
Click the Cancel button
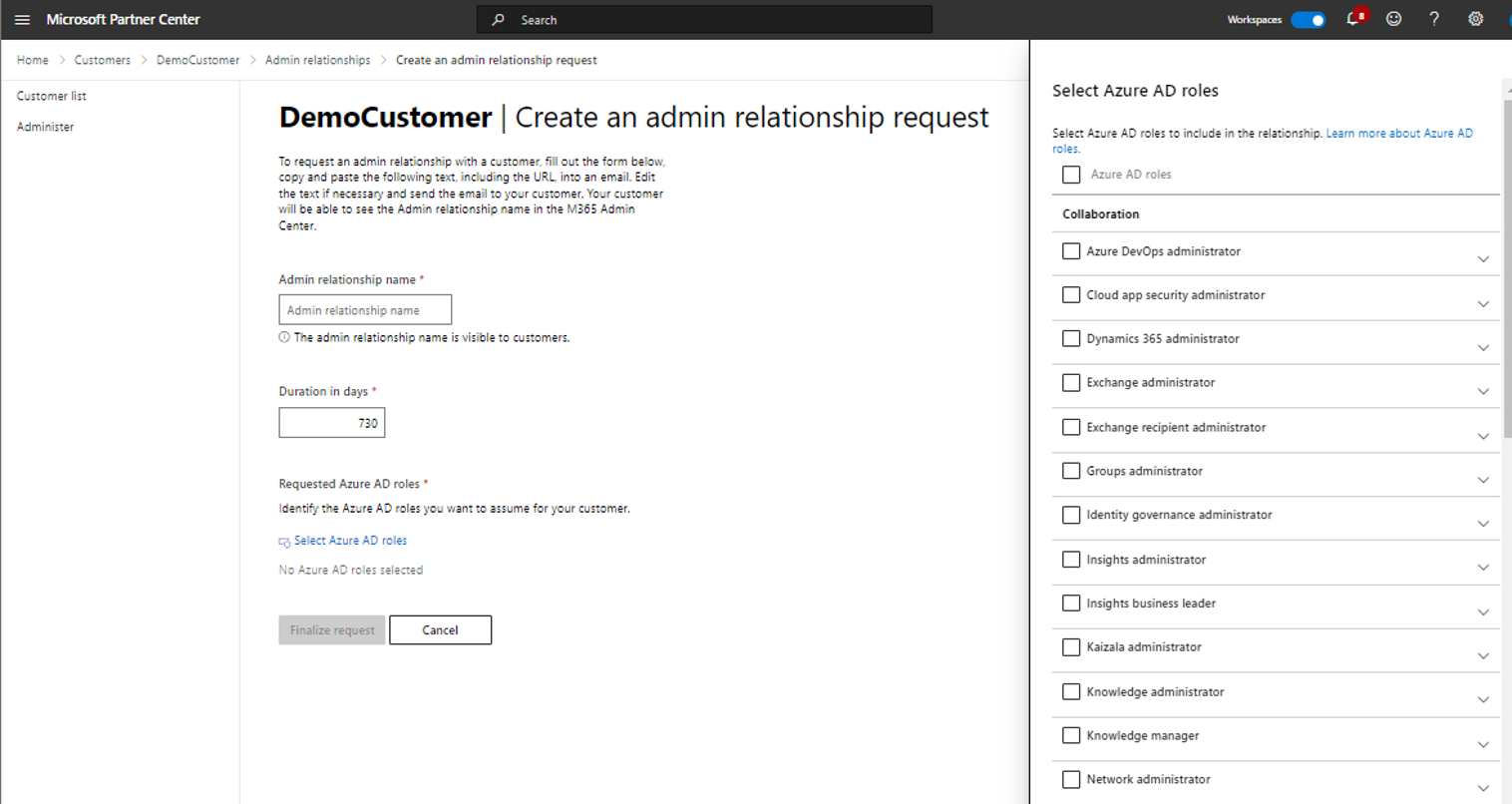[440, 630]
